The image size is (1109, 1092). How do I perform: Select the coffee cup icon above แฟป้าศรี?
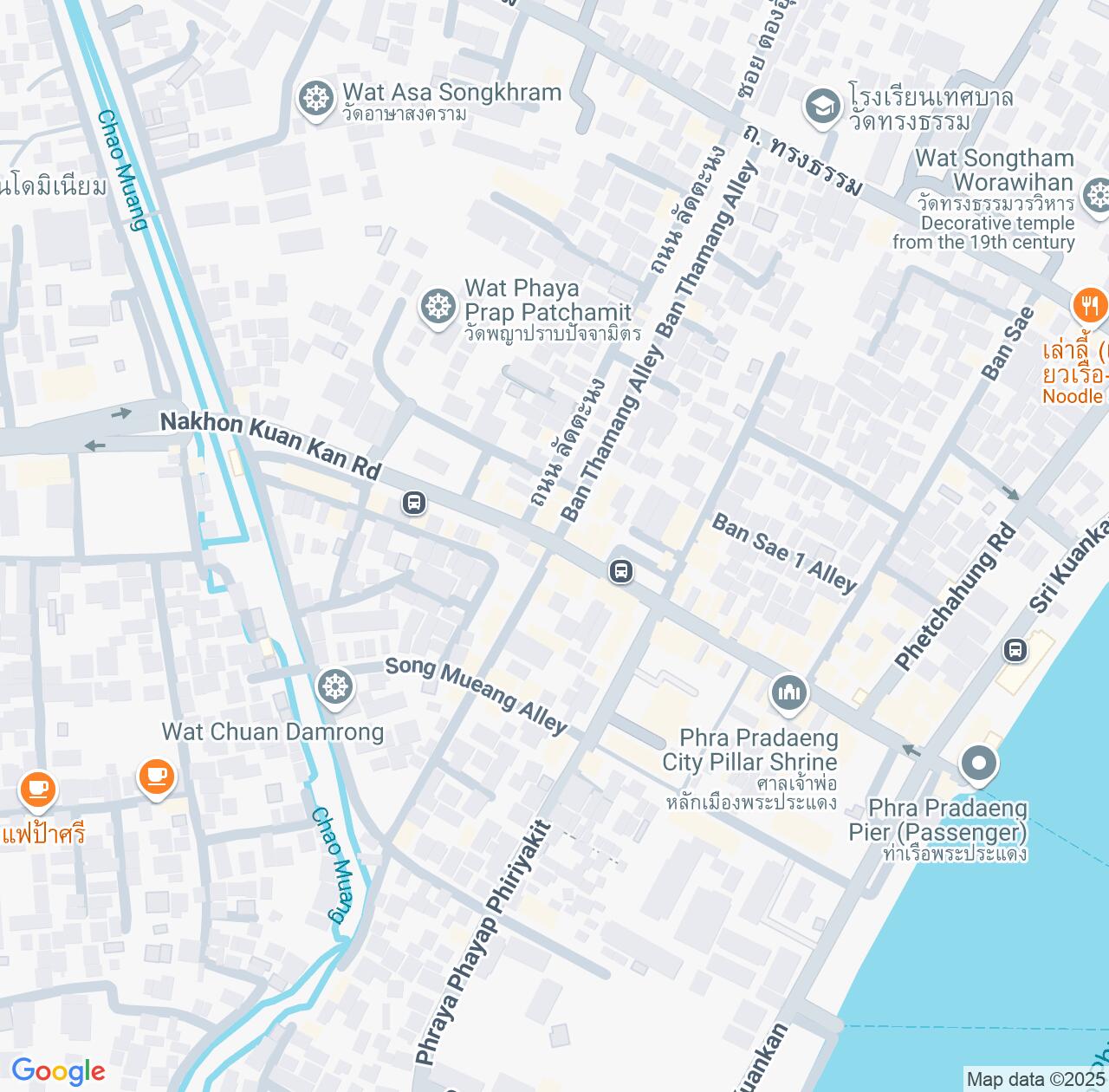pyautogui.click(x=37, y=790)
